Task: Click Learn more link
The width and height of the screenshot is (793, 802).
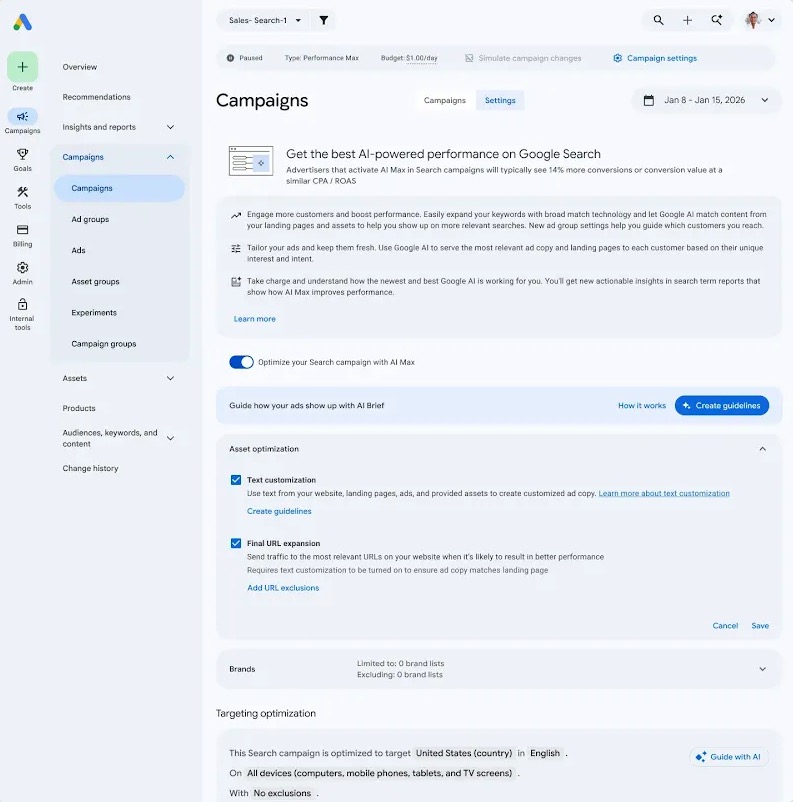Action: coord(255,319)
